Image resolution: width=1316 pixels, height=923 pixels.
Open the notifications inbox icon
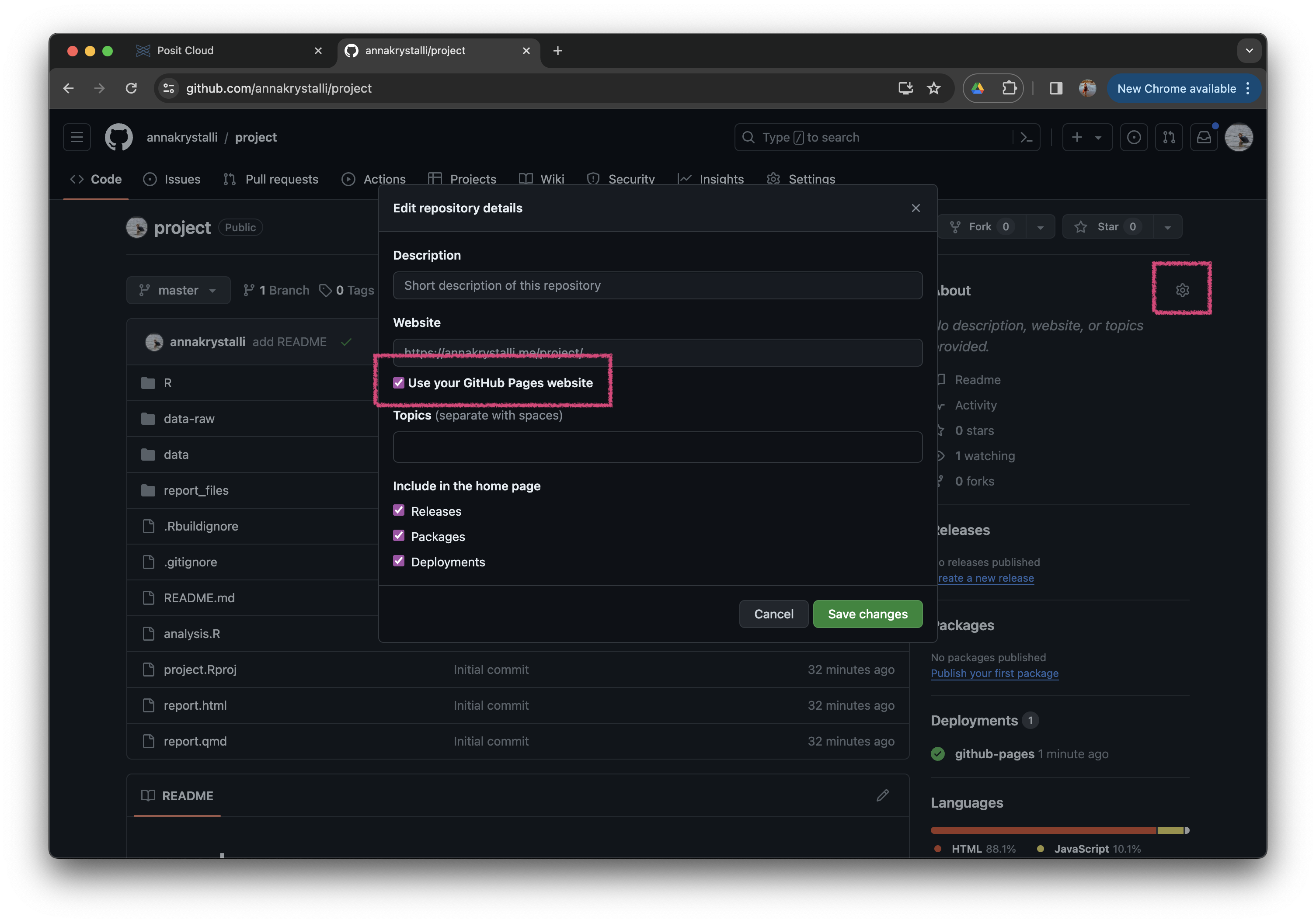coord(1204,138)
